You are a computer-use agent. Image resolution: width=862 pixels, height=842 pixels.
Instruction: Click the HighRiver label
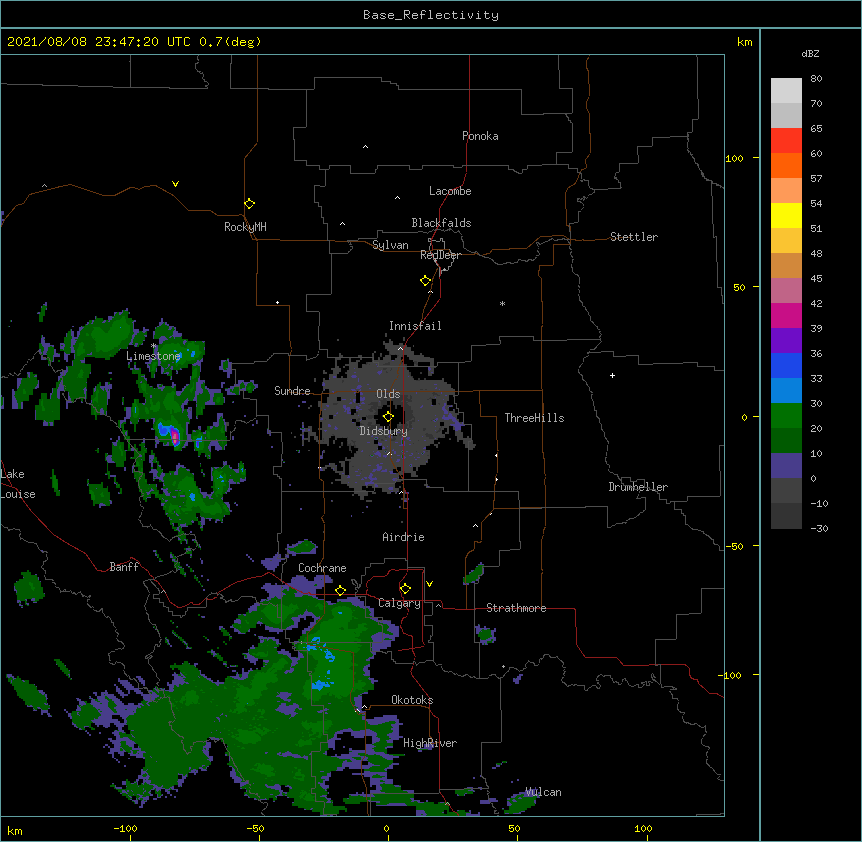pyautogui.click(x=430, y=743)
